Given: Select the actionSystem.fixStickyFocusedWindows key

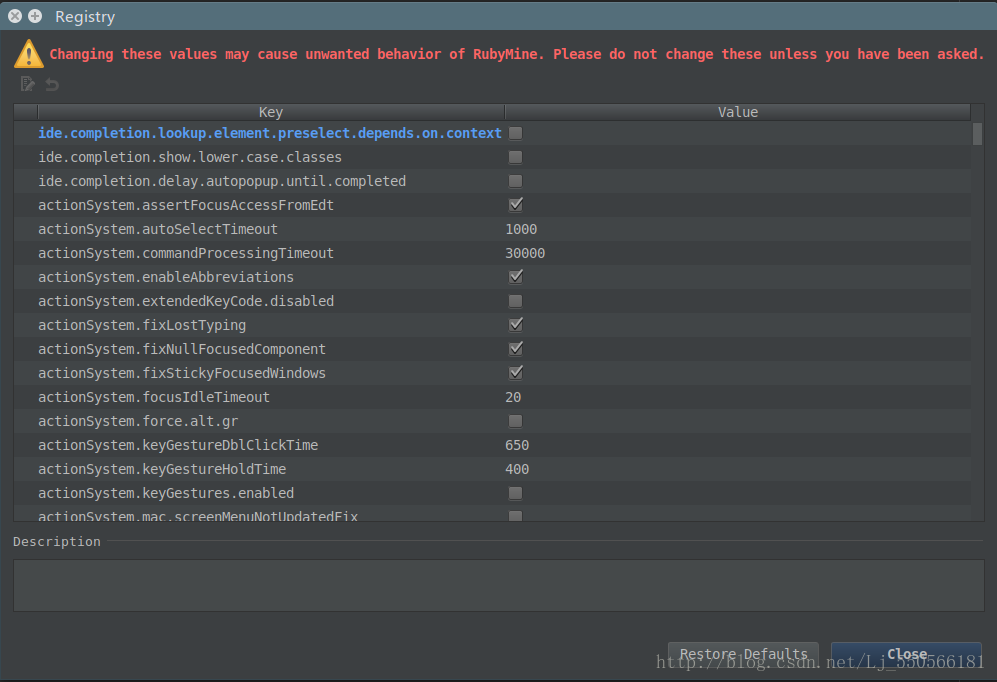Looking at the screenshot, I should coord(182,373).
